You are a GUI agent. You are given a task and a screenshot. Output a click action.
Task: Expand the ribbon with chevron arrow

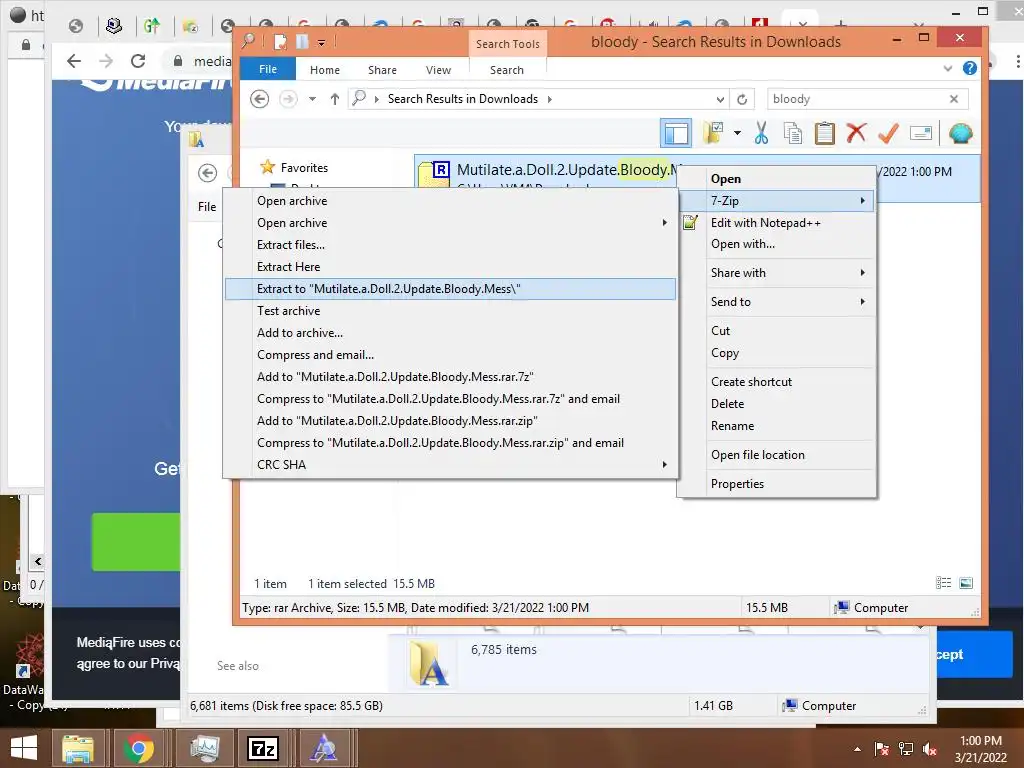pos(948,69)
